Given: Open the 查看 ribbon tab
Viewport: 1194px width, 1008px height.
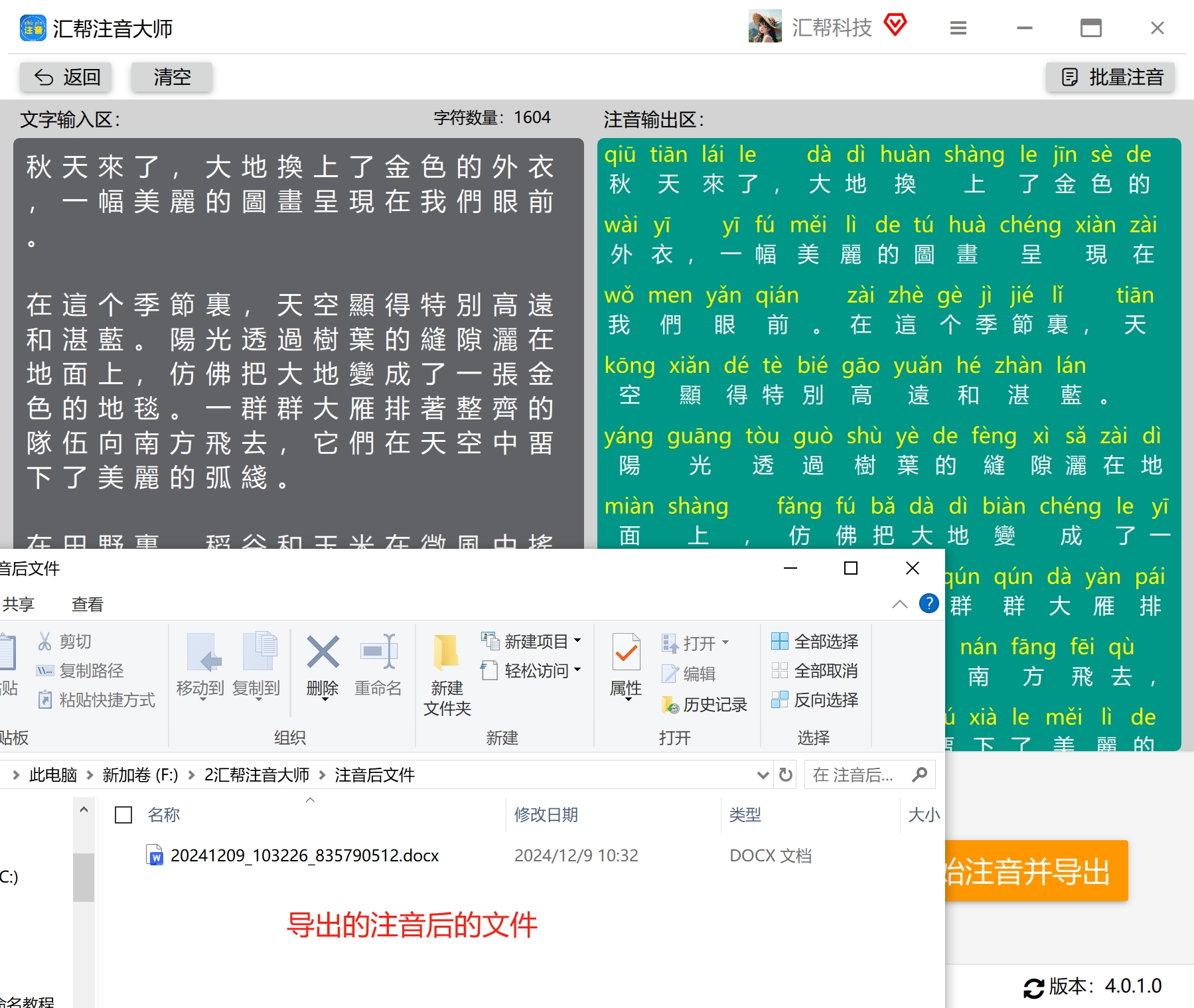Looking at the screenshot, I should coord(88,605).
